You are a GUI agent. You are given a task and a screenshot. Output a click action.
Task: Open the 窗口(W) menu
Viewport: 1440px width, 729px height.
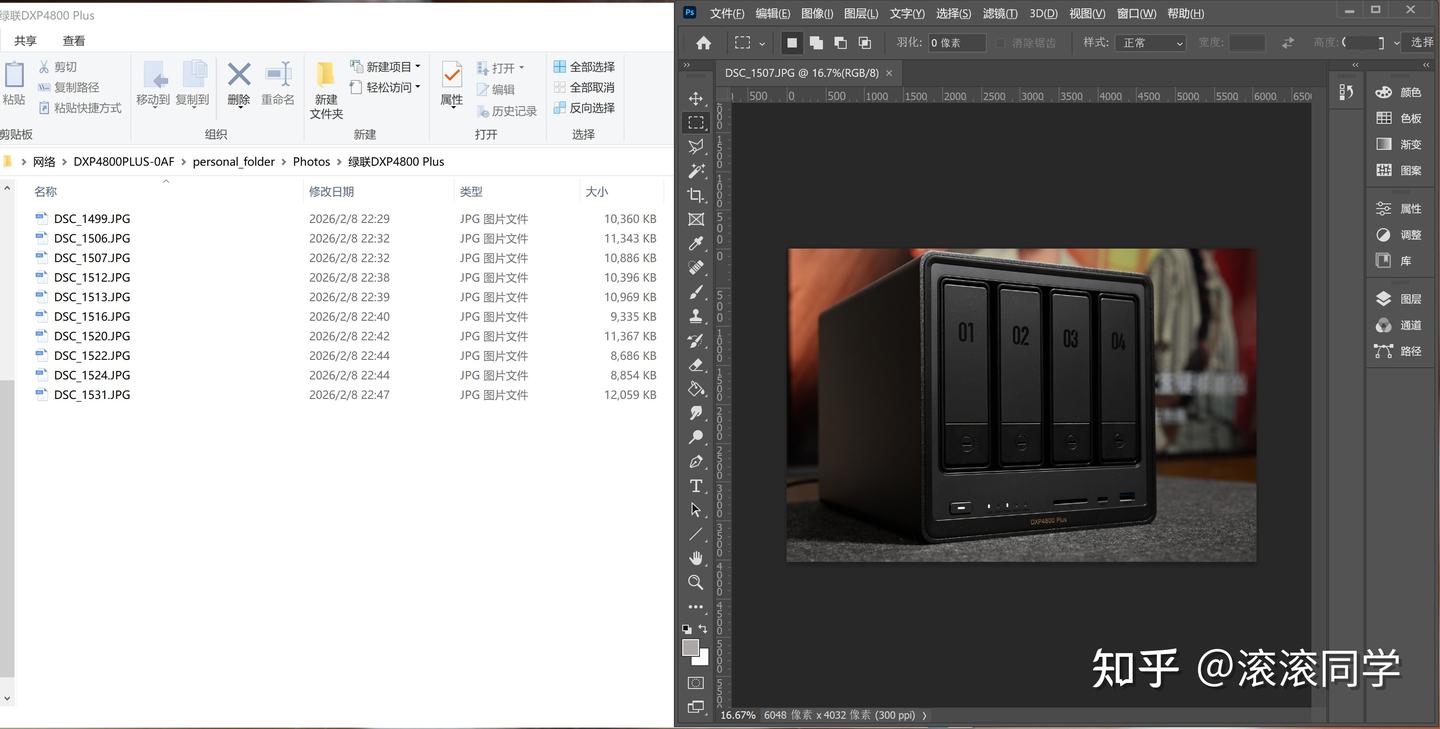[1136, 13]
